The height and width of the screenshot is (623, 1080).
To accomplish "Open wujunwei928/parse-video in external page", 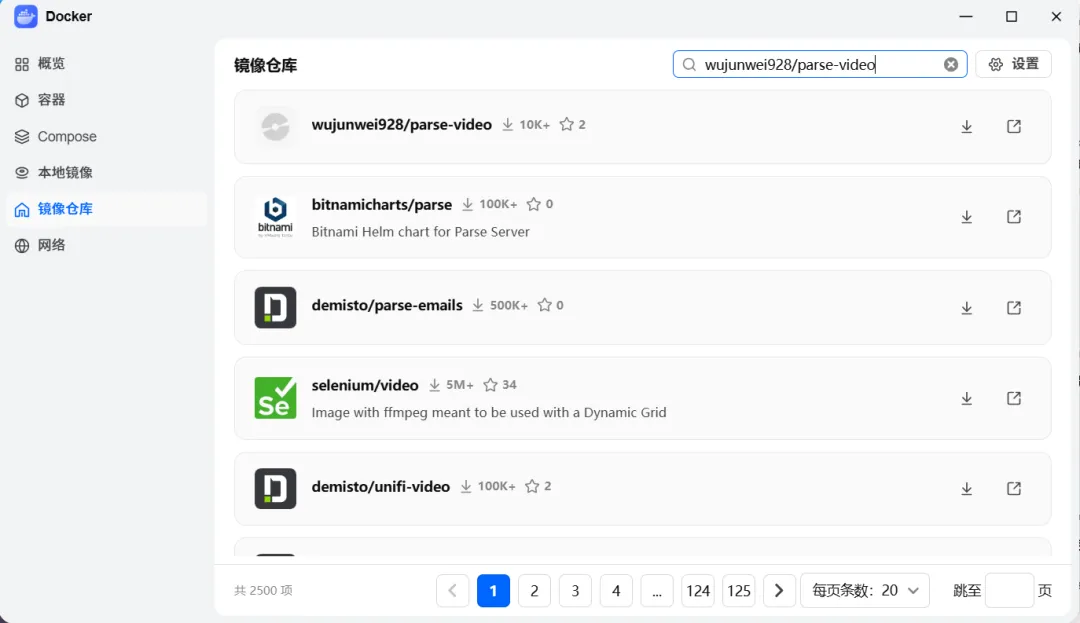I will point(1014,127).
